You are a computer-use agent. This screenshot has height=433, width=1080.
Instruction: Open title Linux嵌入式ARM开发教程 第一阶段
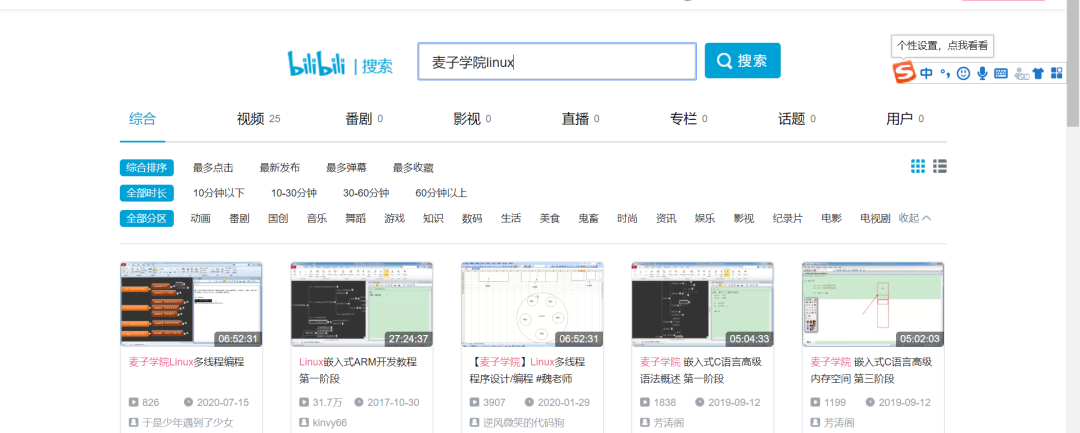[x=357, y=370]
